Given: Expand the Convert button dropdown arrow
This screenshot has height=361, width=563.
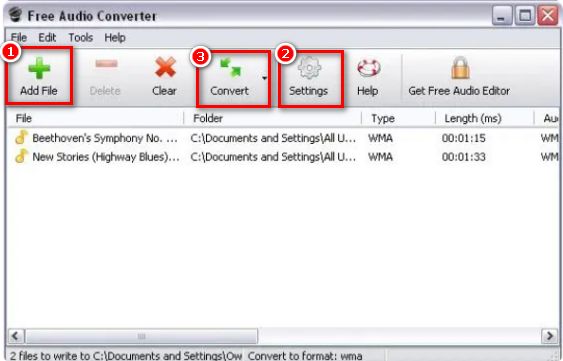Looking at the screenshot, I should point(265,78).
